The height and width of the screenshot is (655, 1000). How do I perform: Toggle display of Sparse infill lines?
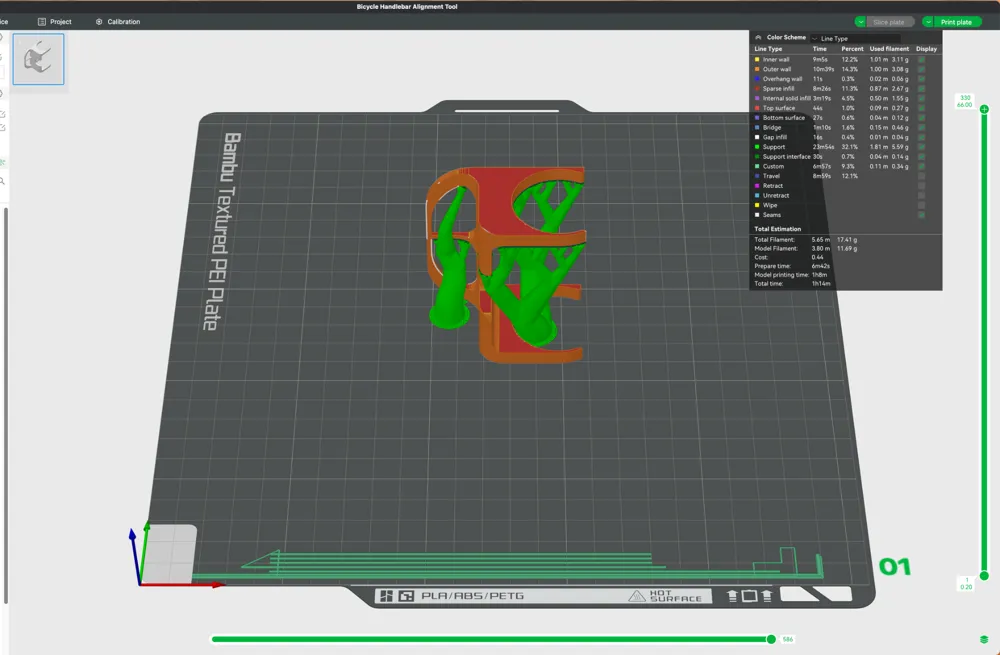click(922, 89)
